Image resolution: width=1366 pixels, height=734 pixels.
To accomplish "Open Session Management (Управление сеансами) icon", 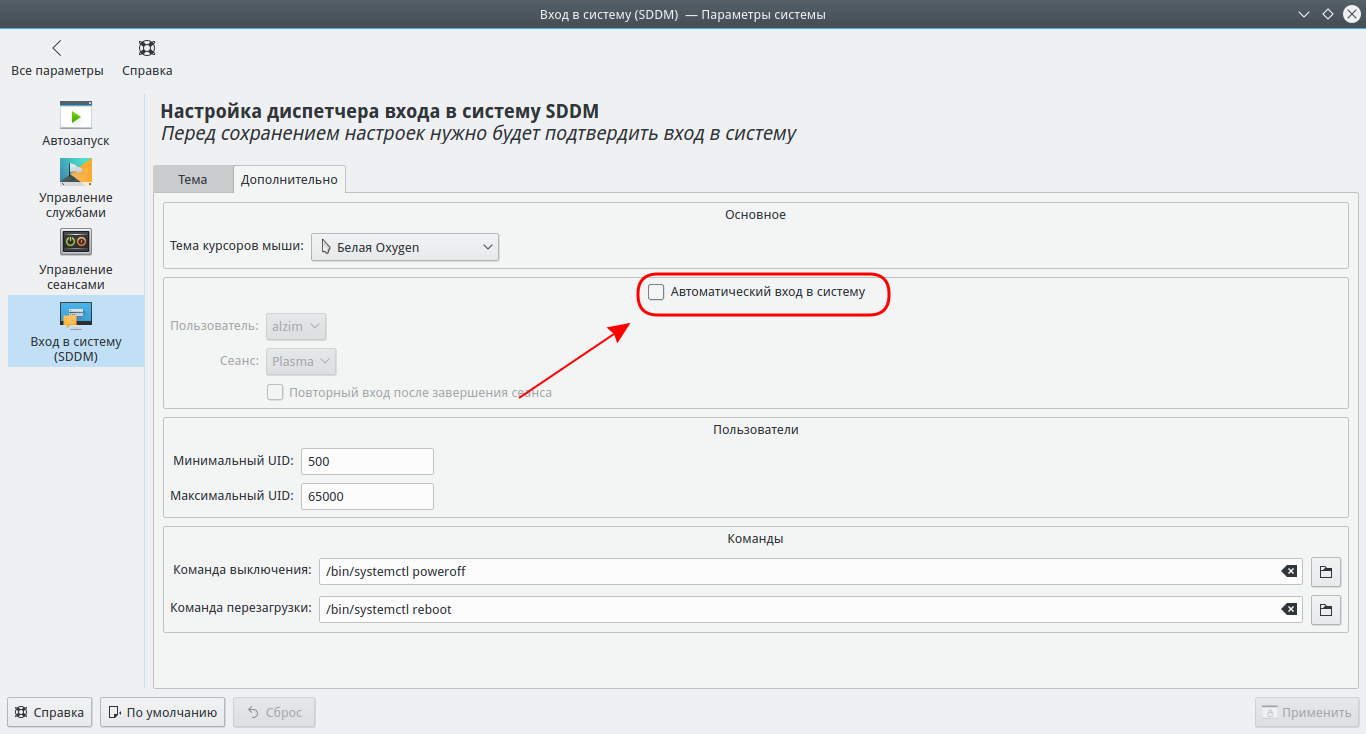I will pos(76,243).
